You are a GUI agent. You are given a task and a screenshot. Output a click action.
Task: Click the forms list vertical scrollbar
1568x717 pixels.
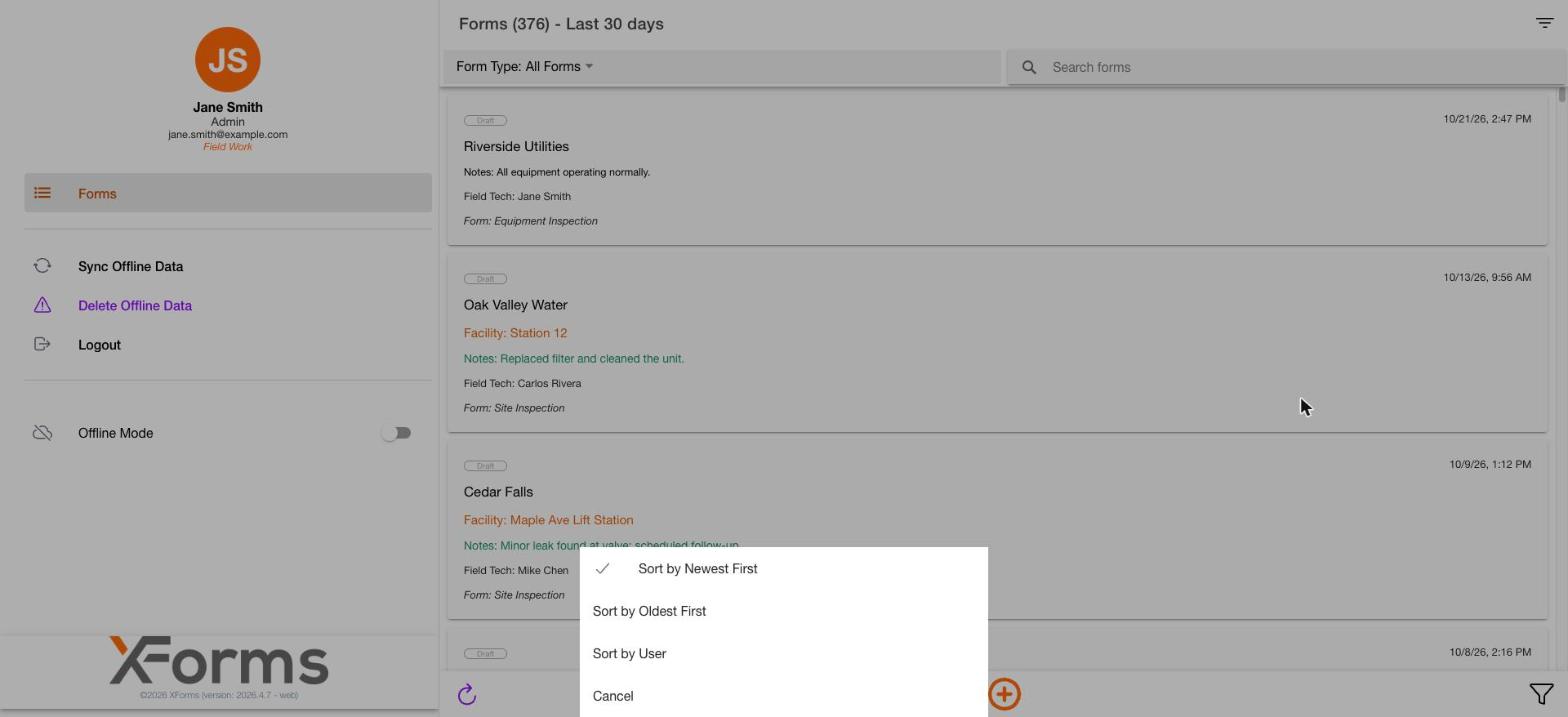(1560, 95)
